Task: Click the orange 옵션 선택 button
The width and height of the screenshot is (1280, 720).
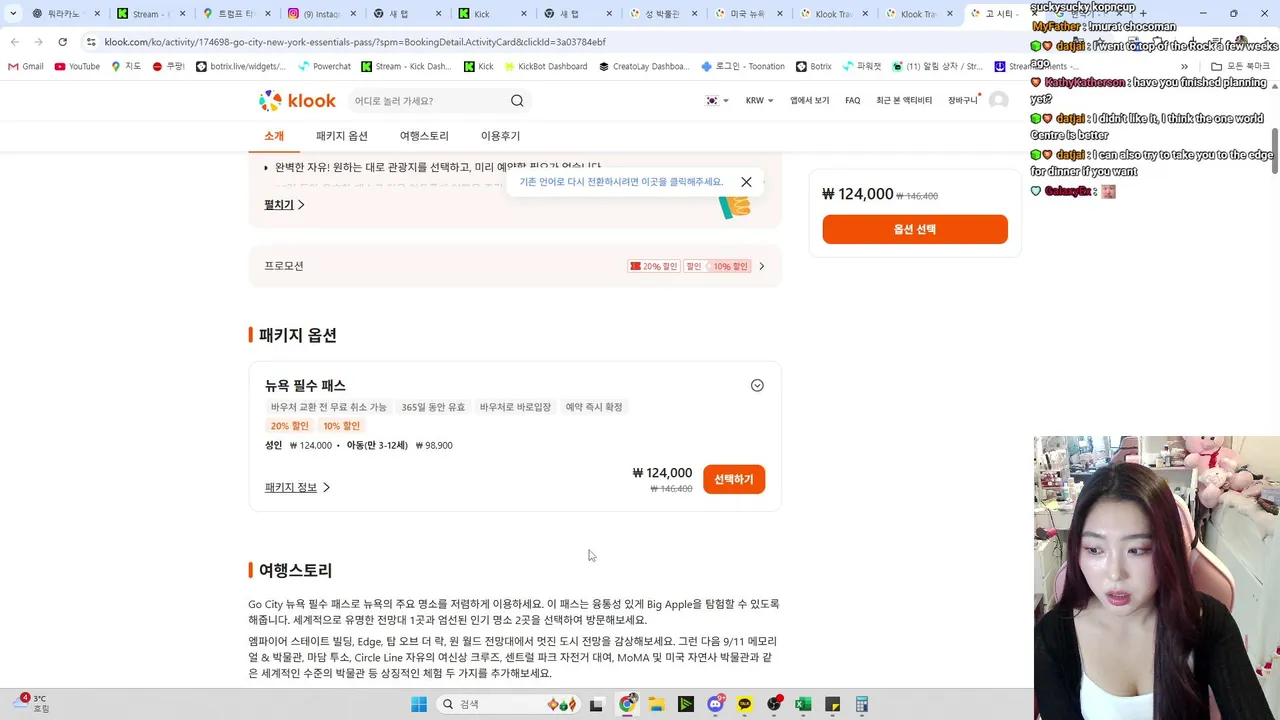Action: [915, 229]
